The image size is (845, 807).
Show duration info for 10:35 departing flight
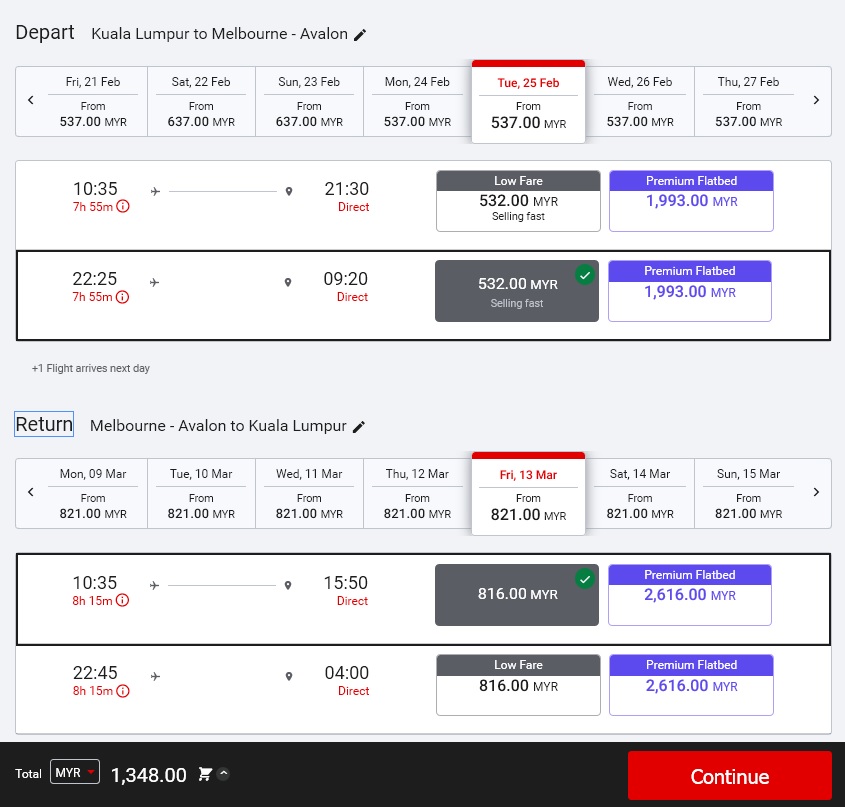click(x=123, y=207)
